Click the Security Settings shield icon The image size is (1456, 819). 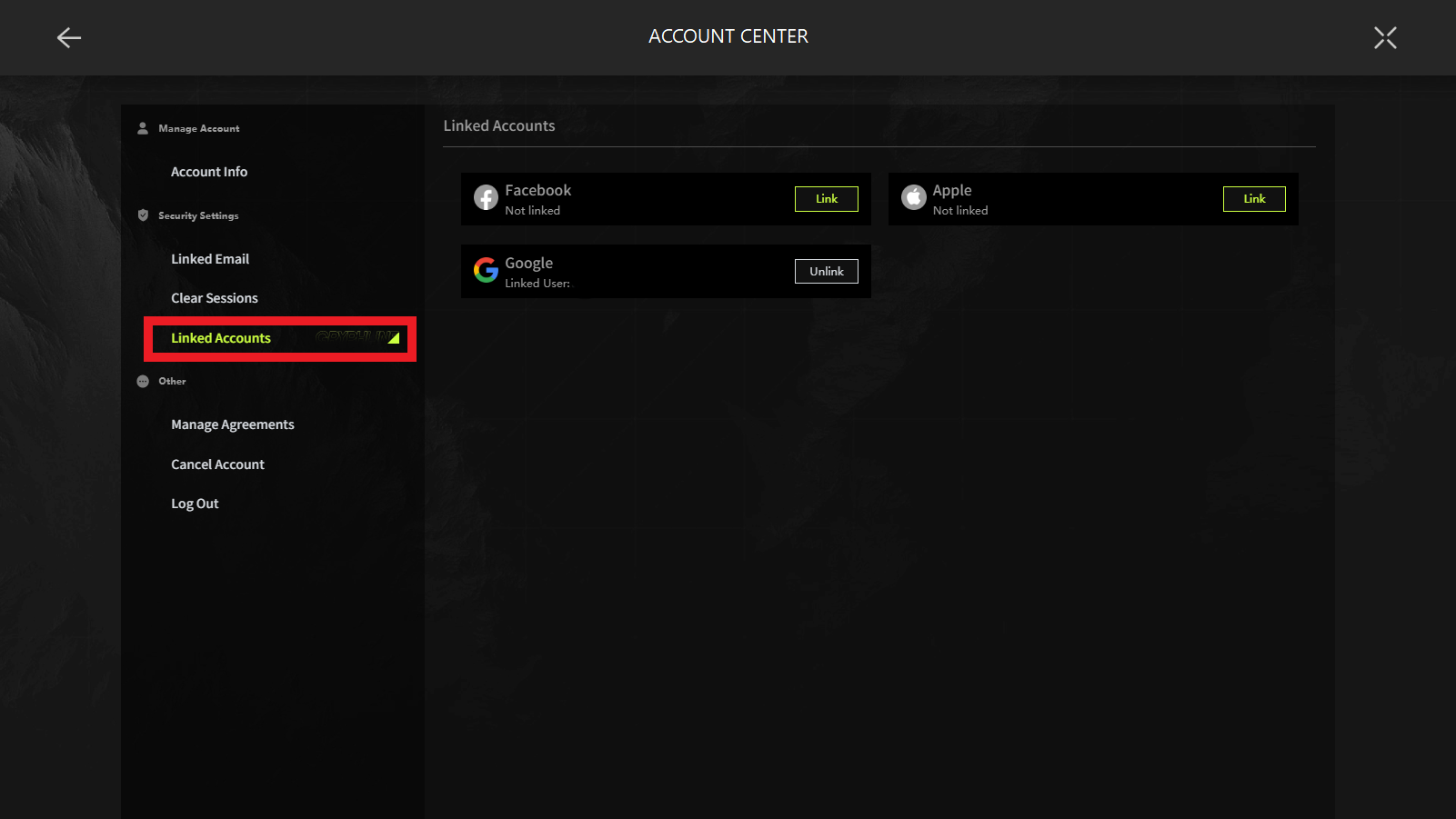pyautogui.click(x=143, y=215)
